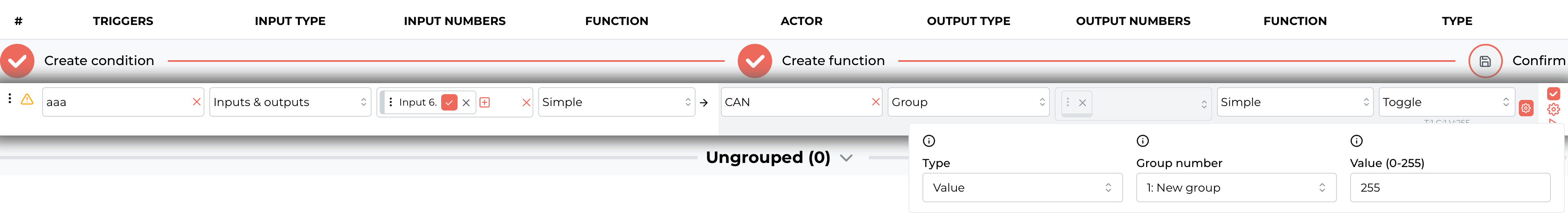The height and width of the screenshot is (217, 1568).
Task: Add another input with the plus icon
Action: (x=485, y=102)
